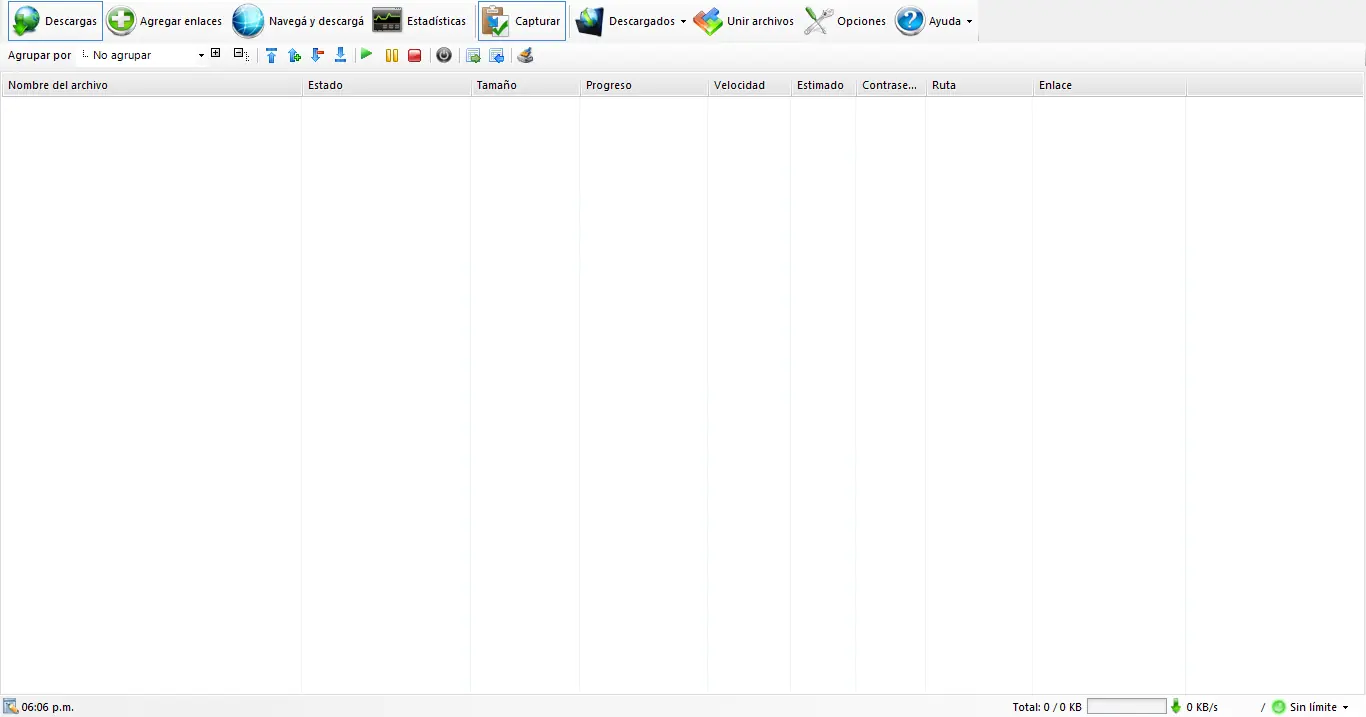The height and width of the screenshot is (717, 1366).
Task: Pause downloads with yellow pause icon
Action: [392, 56]
